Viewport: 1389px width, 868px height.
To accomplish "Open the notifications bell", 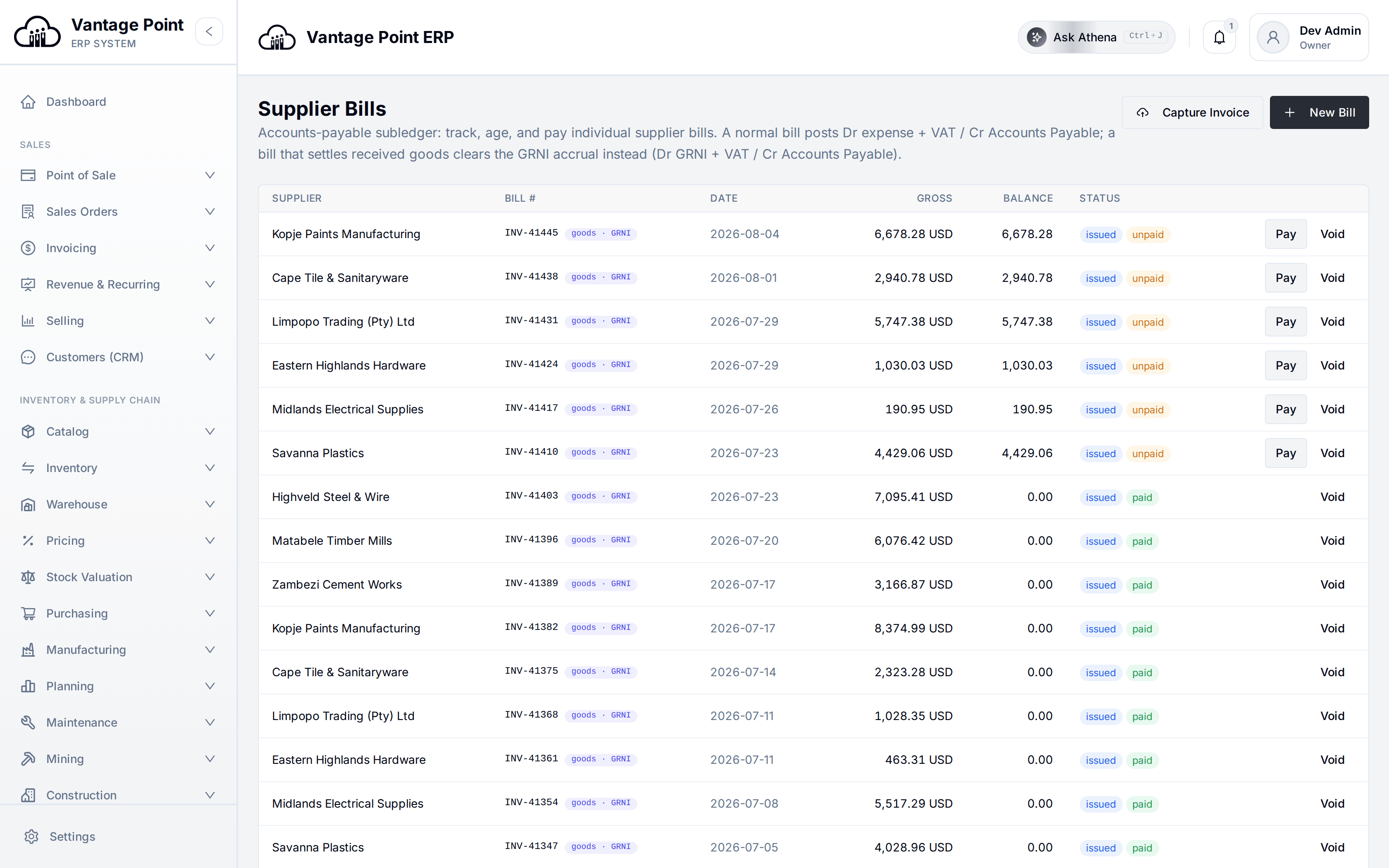I will tap(1219, 37).
